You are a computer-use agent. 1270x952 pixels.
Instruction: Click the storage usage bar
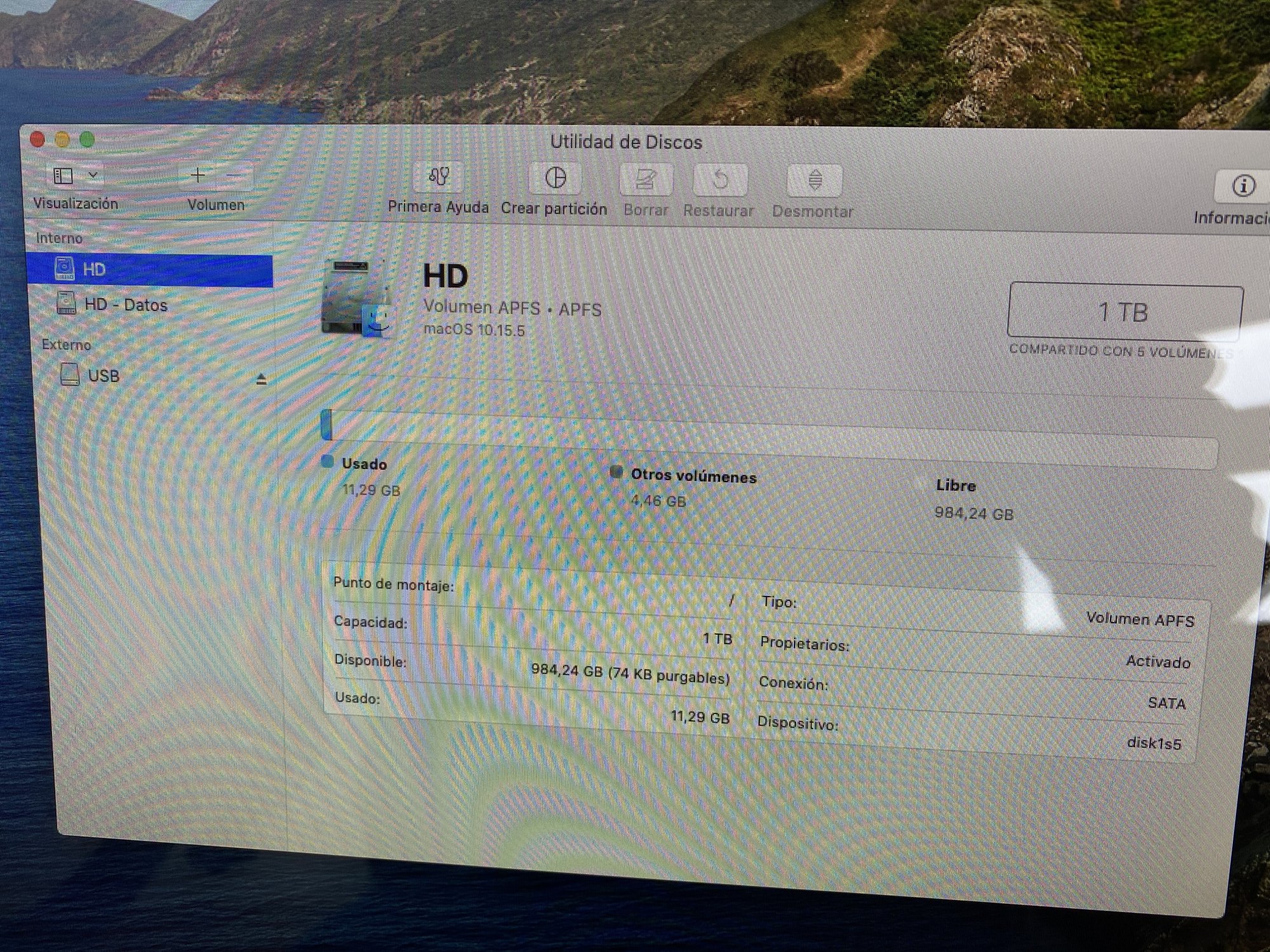coord(770,438)
